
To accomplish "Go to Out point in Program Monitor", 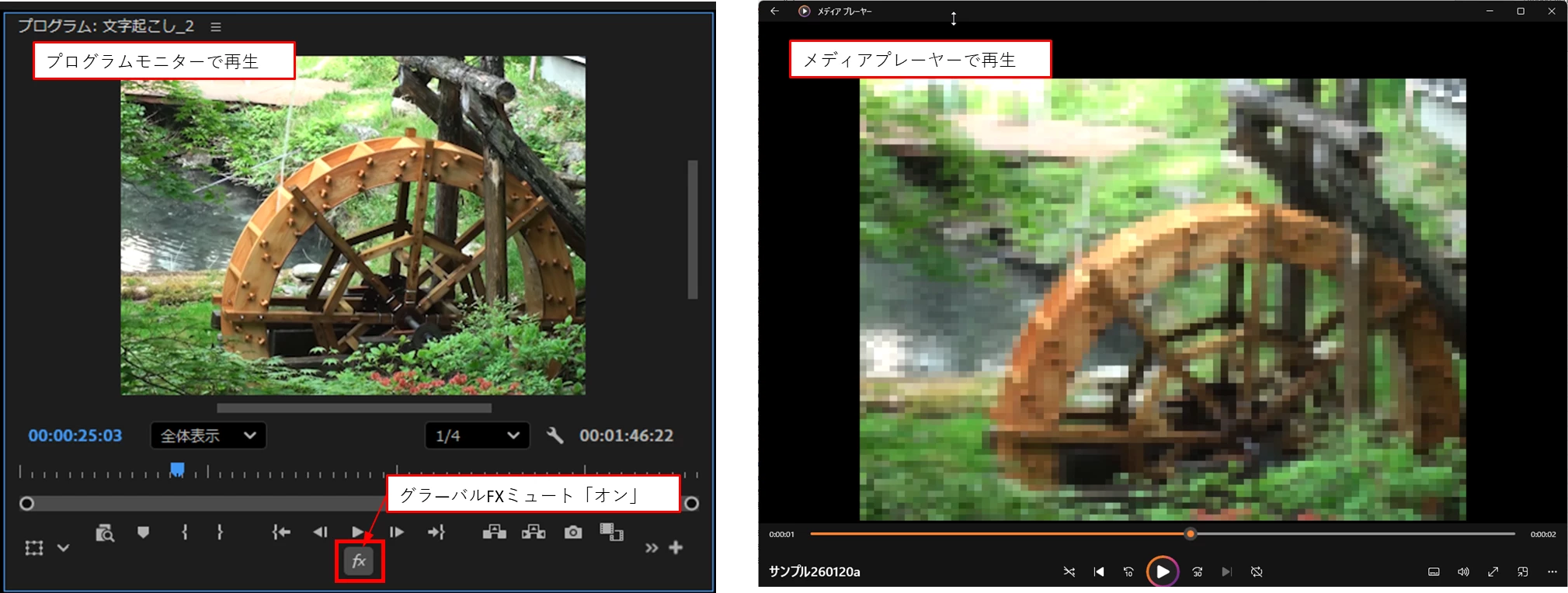I will [x=436, y=532].
